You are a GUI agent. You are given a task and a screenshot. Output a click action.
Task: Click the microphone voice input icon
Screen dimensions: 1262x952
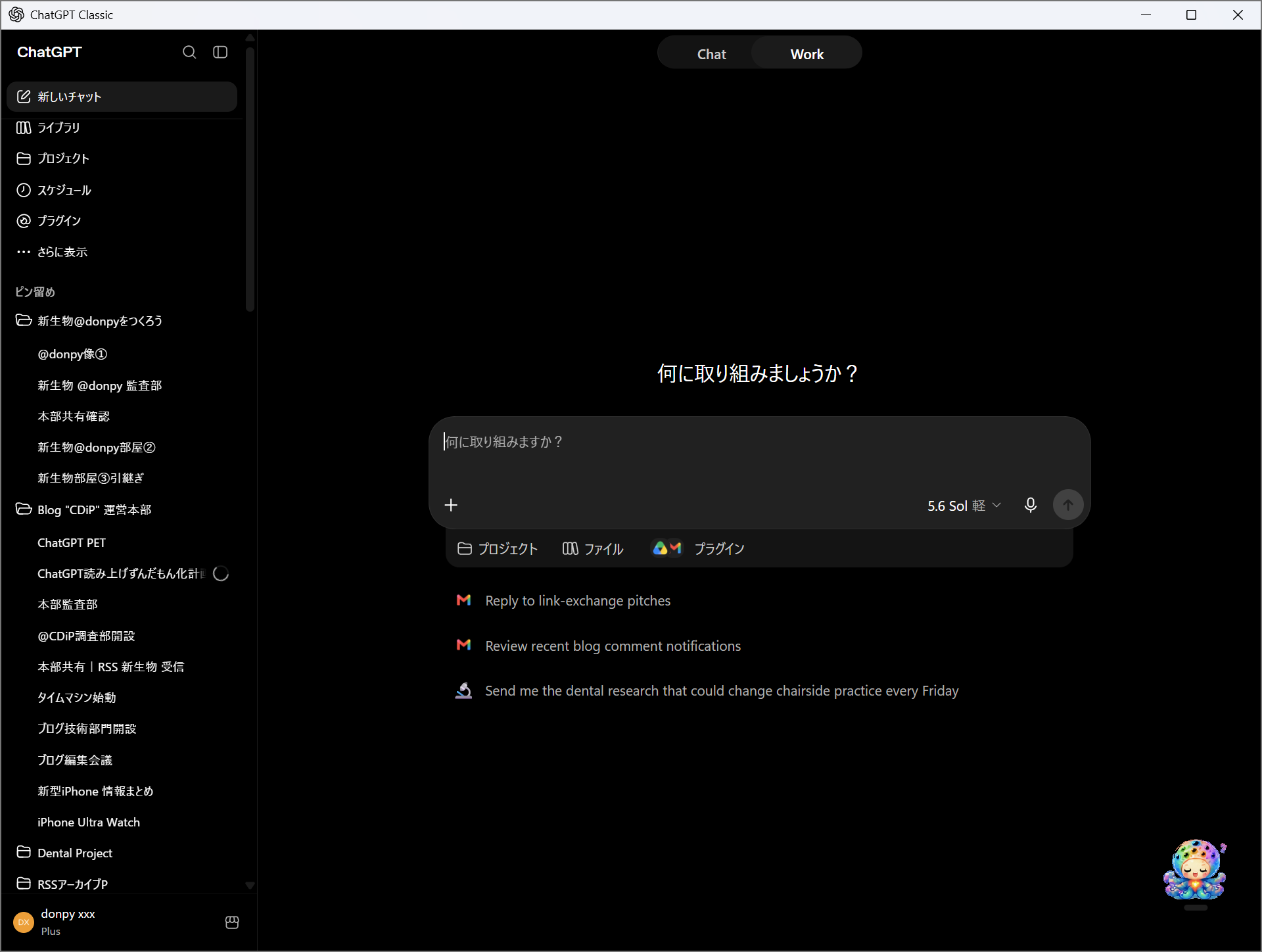pos(1031,505)
